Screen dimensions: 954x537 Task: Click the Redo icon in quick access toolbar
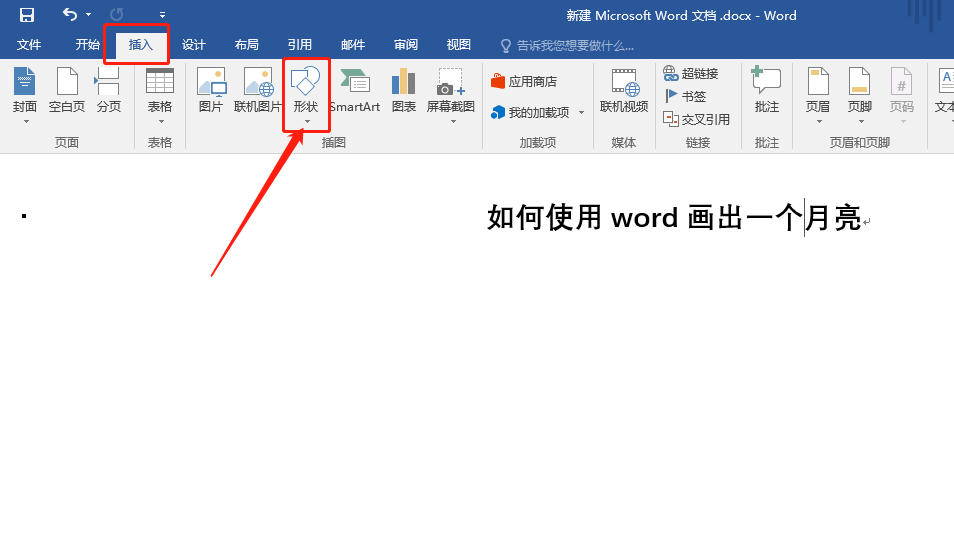coord(116,14)
